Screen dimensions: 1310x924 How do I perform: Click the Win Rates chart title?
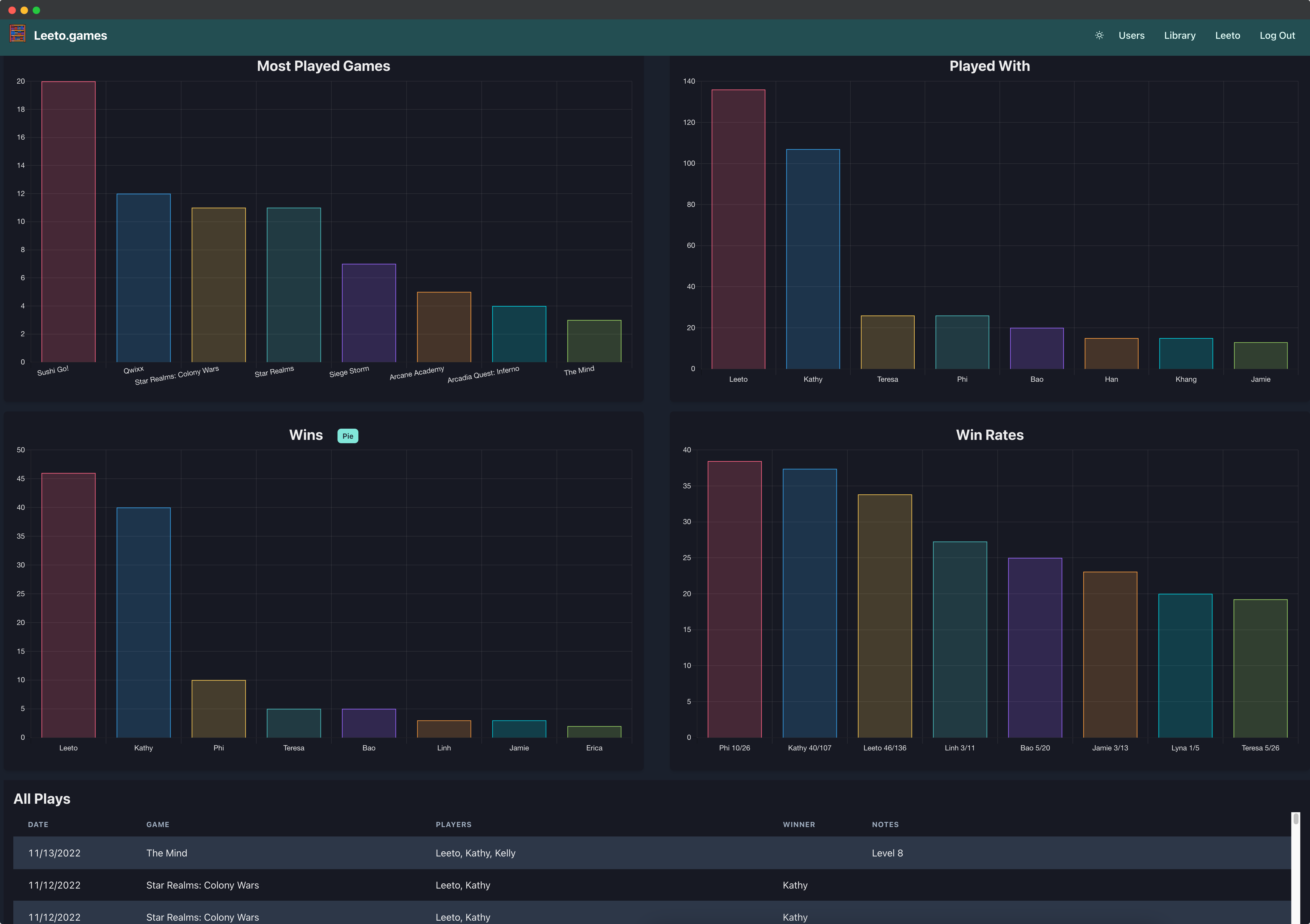pyautogui.click(x=989, y=435)
